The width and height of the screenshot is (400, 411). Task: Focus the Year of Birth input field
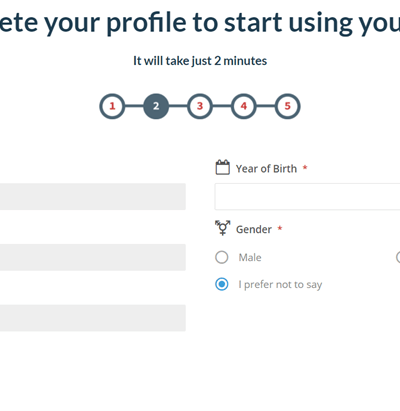pyautogui.click(x=307, y=196)
